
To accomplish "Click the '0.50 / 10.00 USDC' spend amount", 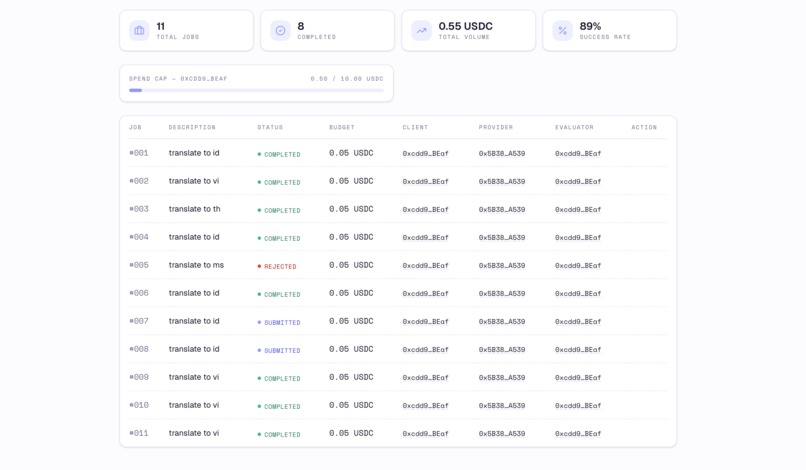I will tap(347, 79).
